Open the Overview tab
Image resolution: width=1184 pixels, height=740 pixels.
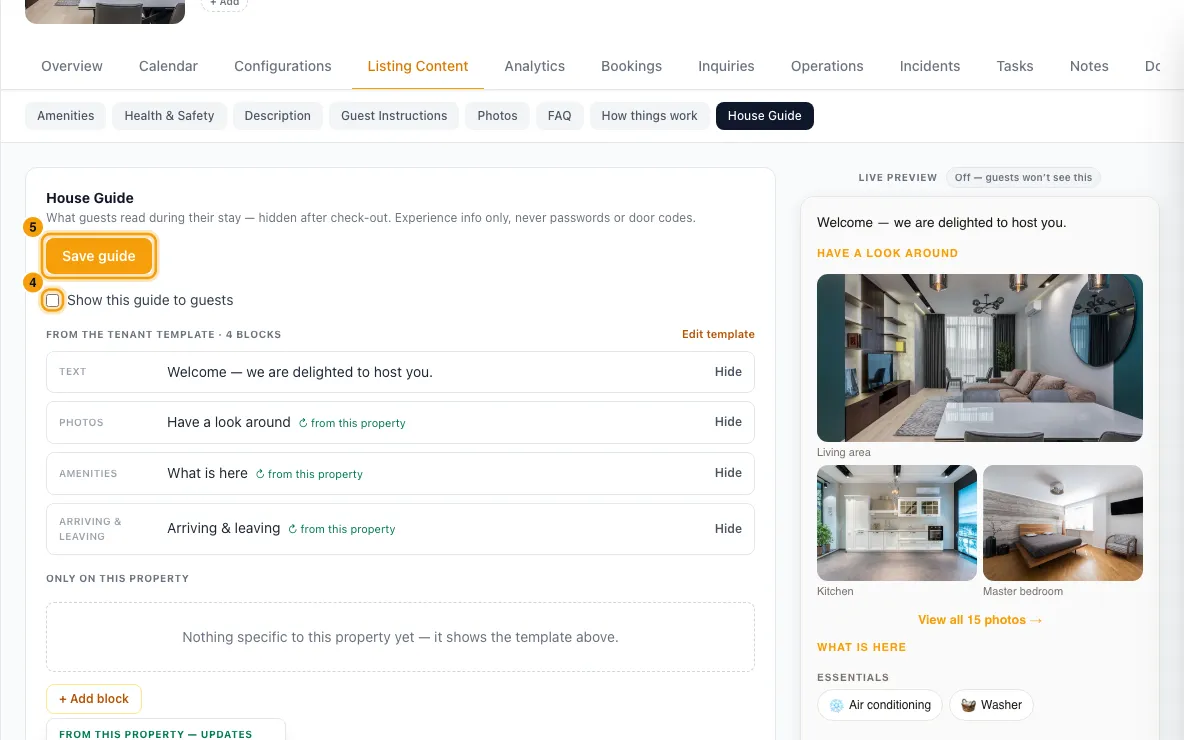[x=72, y=66]
